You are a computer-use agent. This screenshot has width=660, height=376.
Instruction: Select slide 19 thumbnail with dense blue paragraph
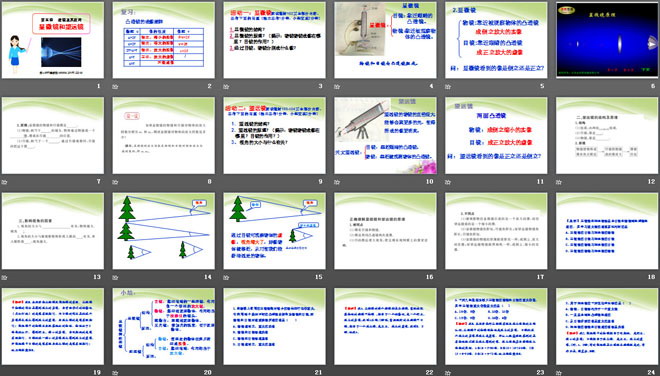coord(53,326)
